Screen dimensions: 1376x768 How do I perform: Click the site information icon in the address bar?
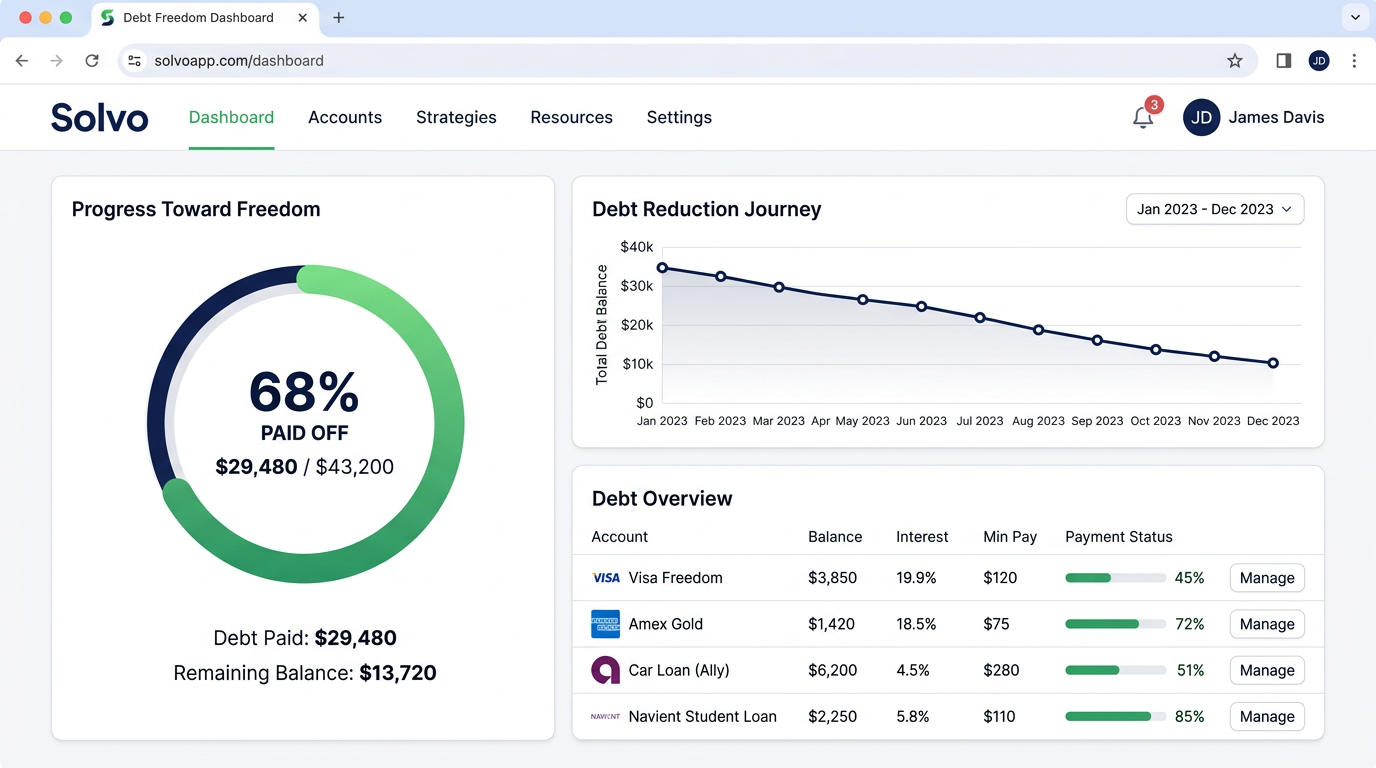click(x=134, y=60)
